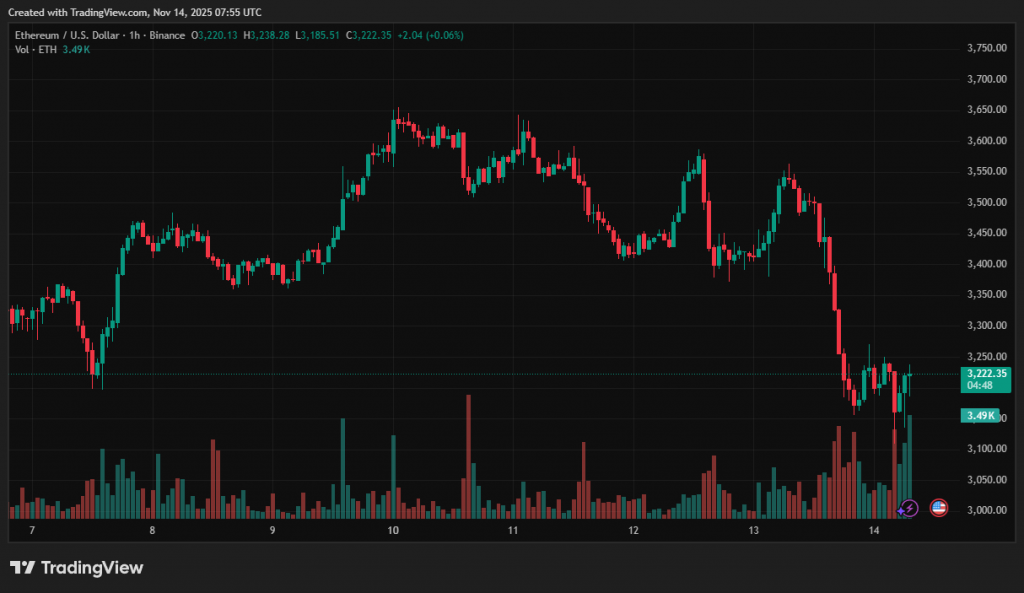
Task: Click the +2.04 (+0.06%) change value
Action: [x=430, y=35]
